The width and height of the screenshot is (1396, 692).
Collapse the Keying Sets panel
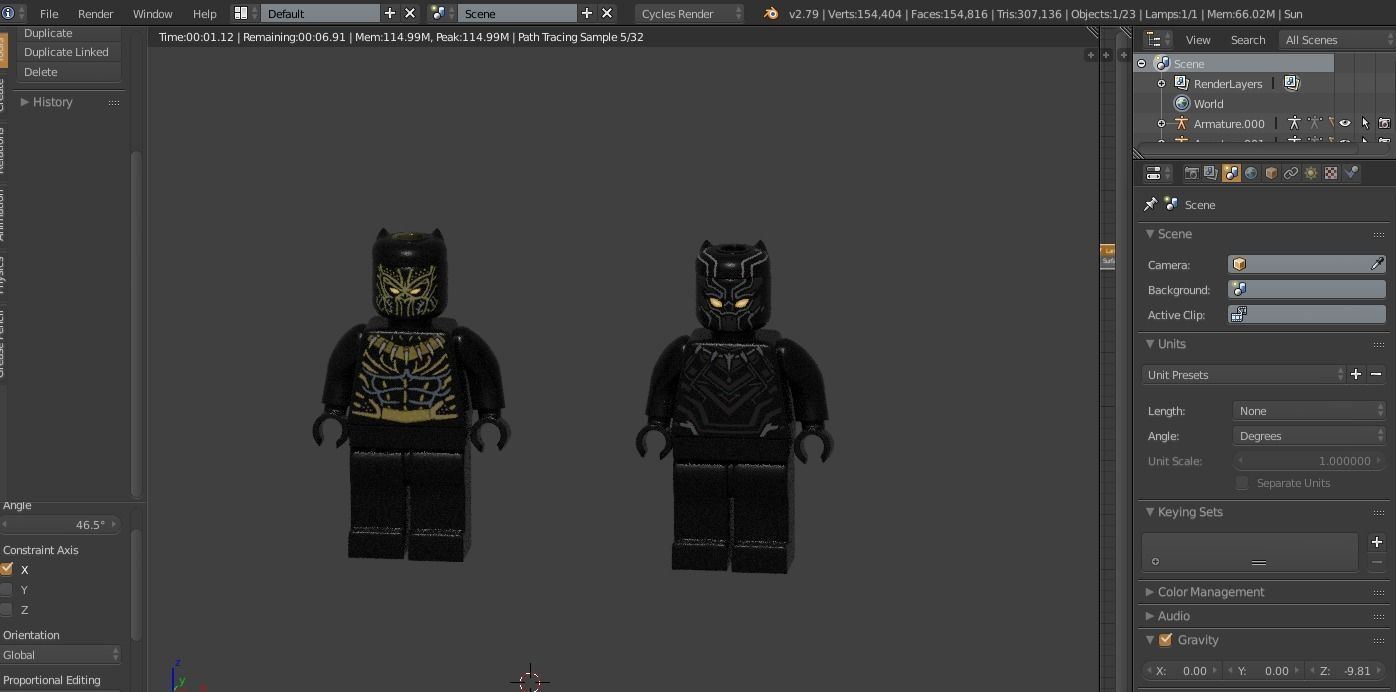click(1150, 511)
